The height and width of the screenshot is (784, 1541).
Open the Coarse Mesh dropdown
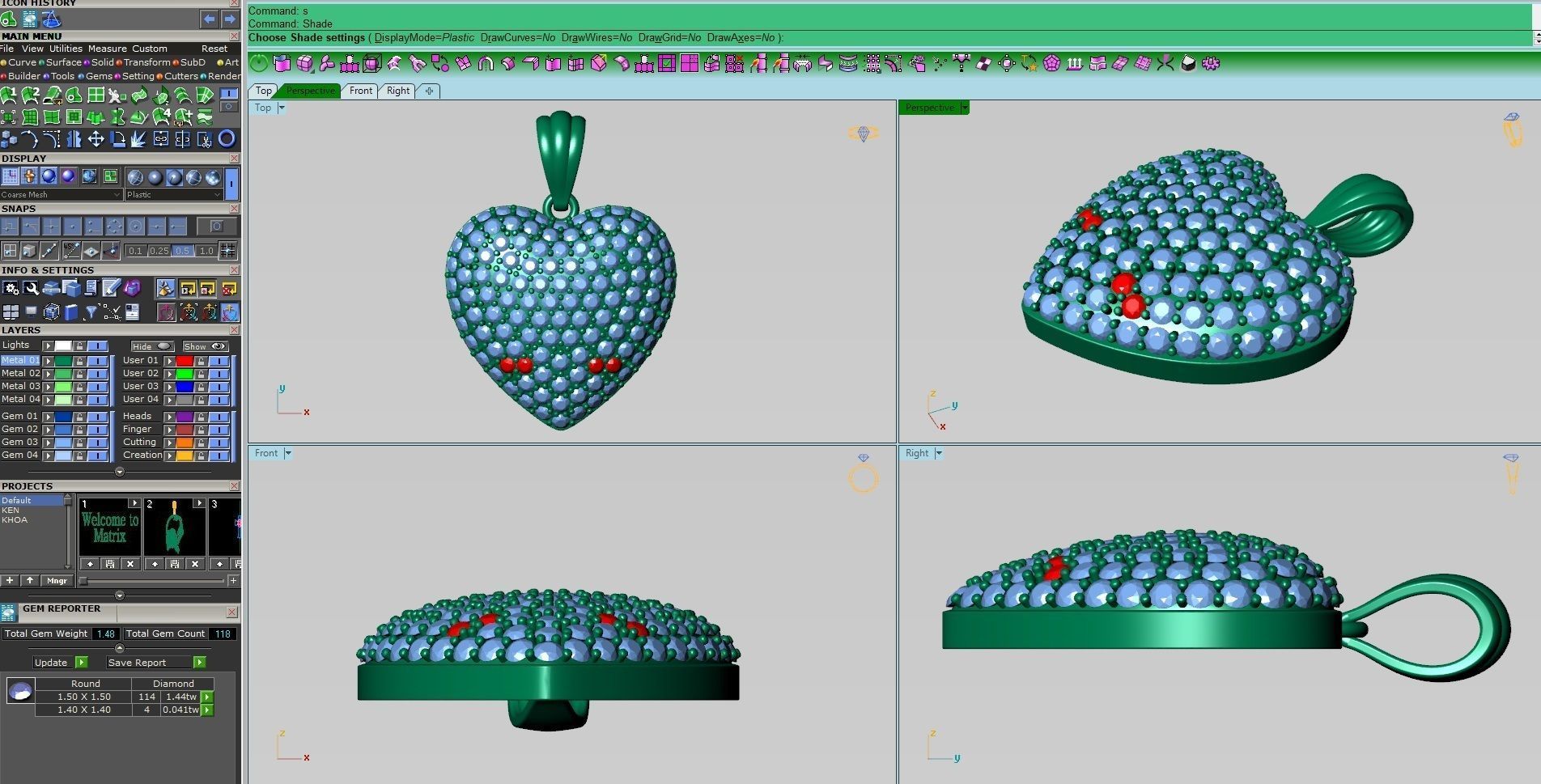(x=62, y=194)
